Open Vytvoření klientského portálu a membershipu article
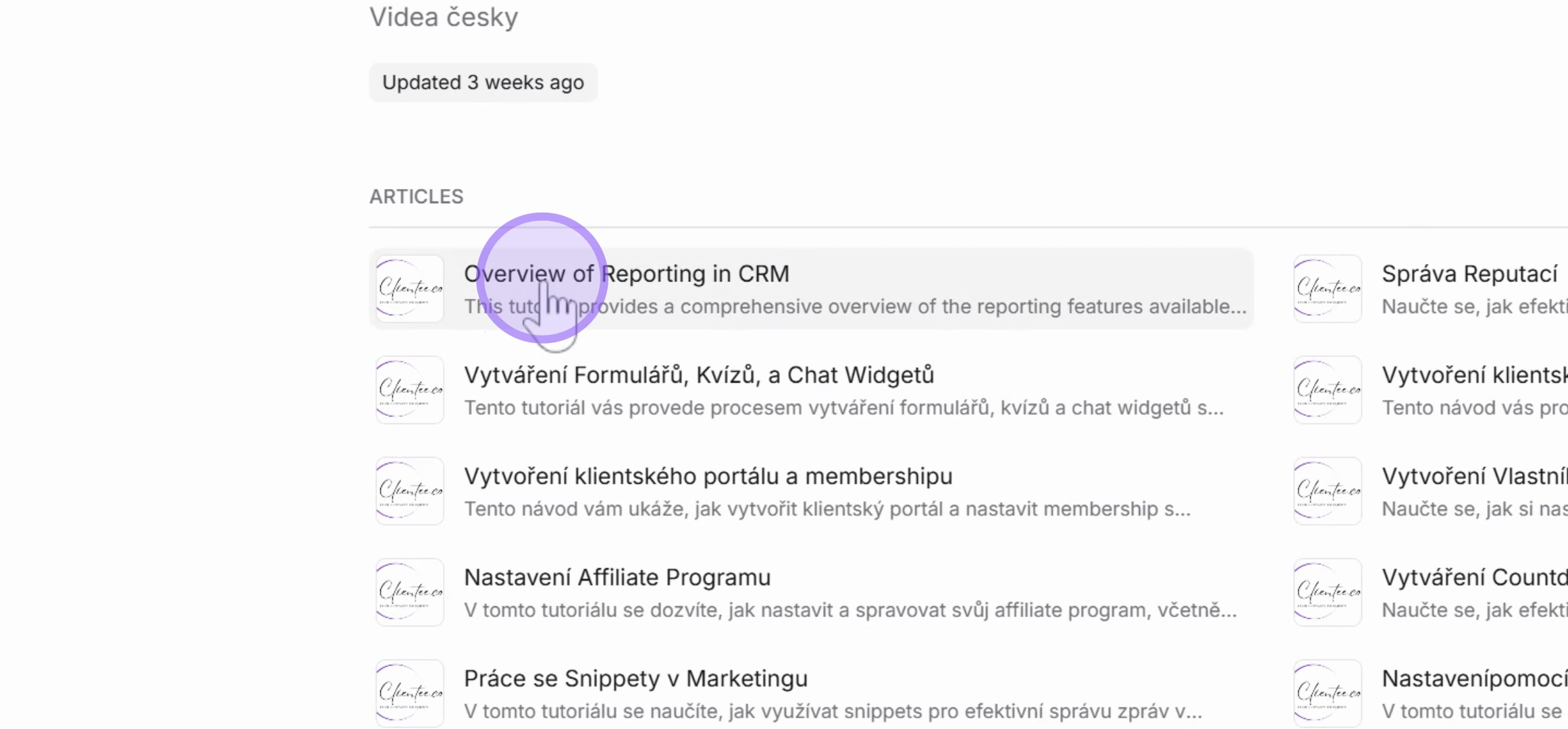The height and width of the screenshot is (729, 1568). tap(811, 491)
